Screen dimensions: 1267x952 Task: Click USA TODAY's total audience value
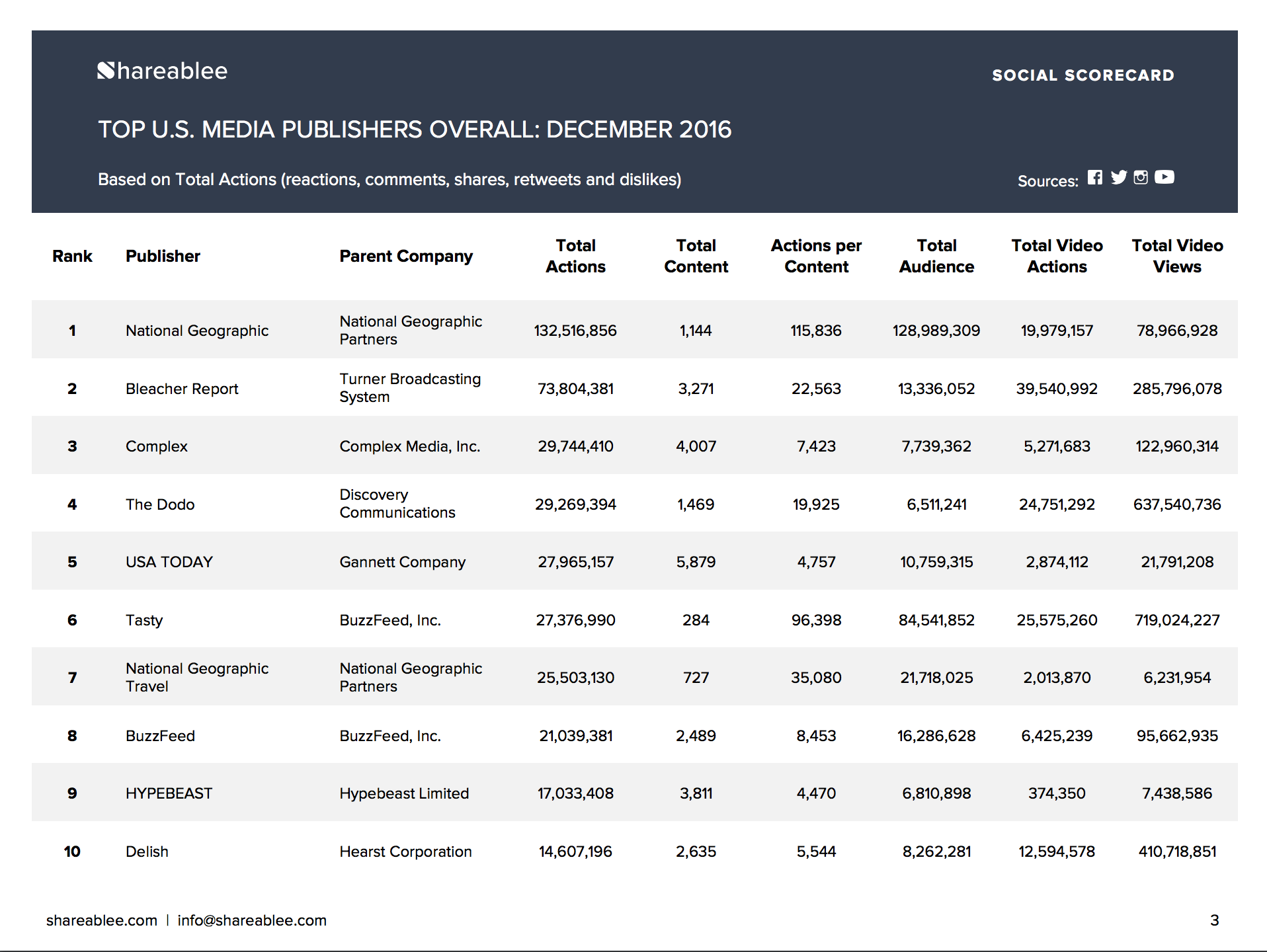936,562
